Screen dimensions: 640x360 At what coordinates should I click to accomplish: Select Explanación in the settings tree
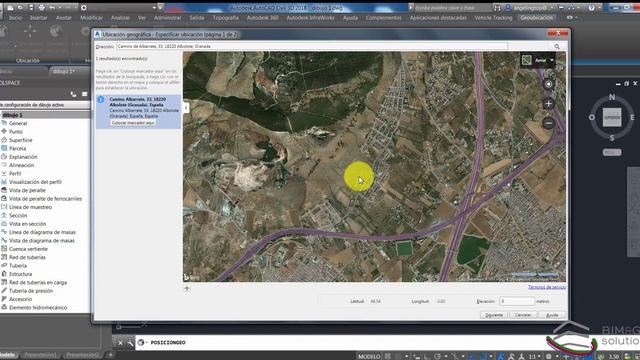click(x=23, y=157)
